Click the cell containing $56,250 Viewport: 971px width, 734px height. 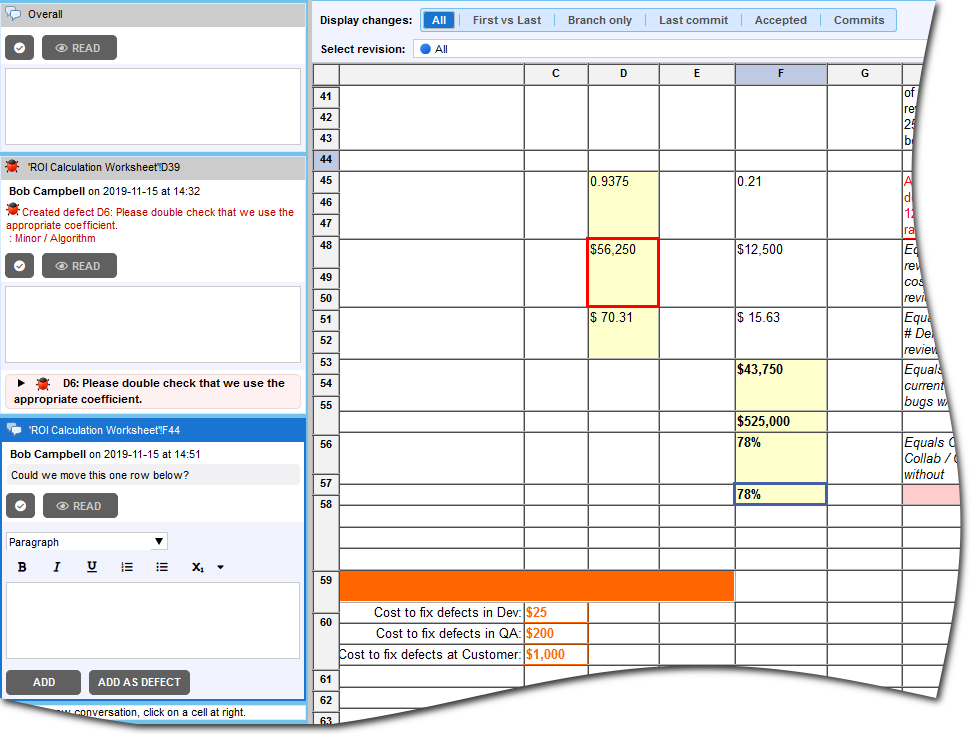(623, 273)
